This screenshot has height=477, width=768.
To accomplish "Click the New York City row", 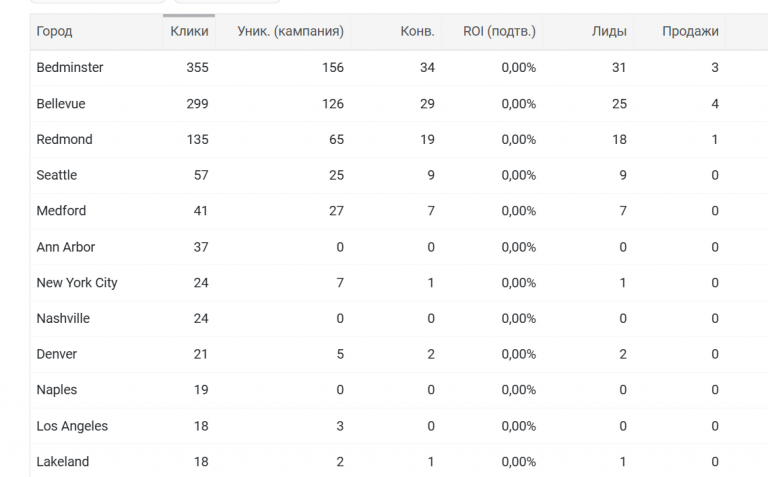I will click(x=399, y=283).
